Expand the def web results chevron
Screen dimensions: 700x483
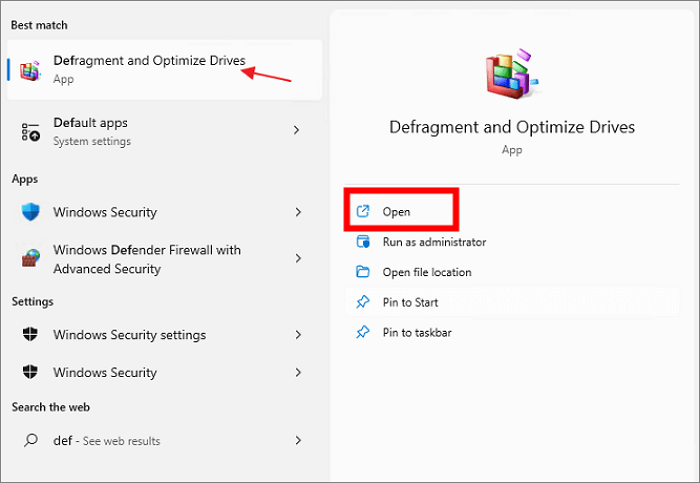point(297,440)
